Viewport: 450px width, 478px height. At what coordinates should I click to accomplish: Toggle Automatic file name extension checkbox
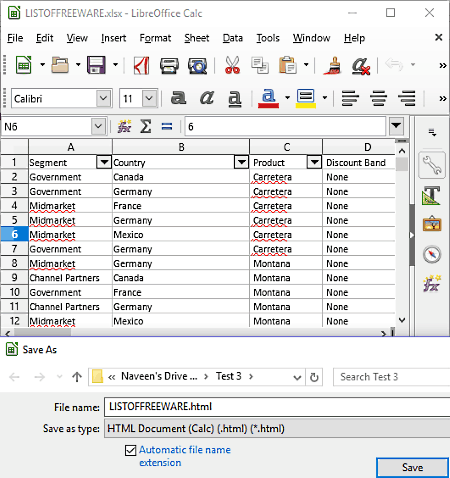[130, 450]
